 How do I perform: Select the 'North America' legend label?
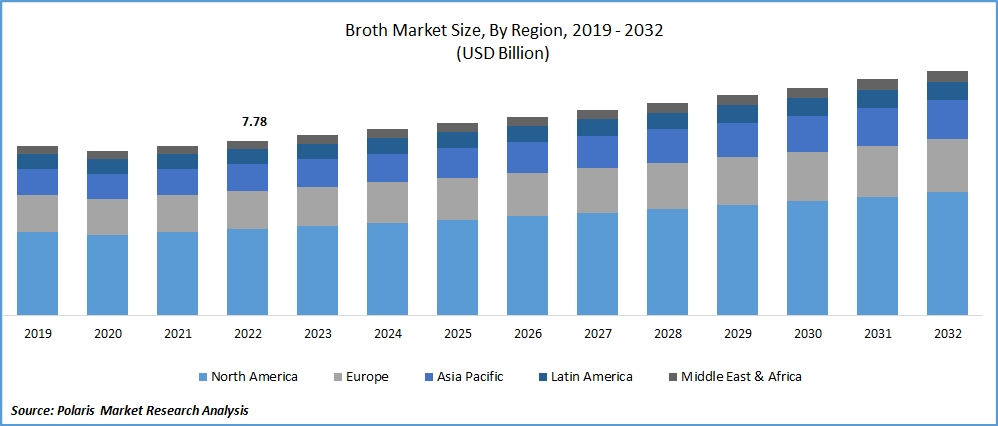[x=255, y=377]
